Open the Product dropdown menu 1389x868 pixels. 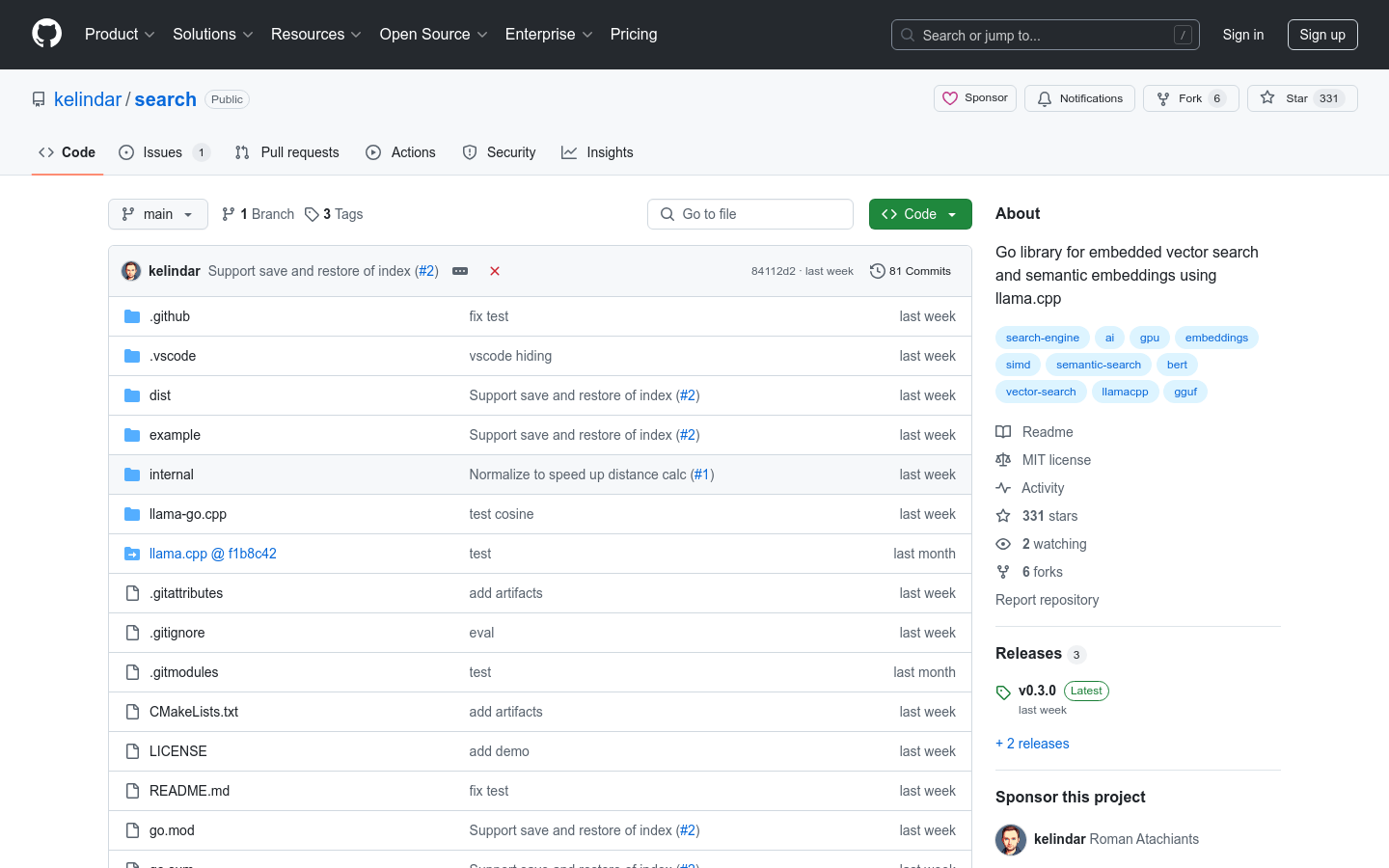(120, 35)
